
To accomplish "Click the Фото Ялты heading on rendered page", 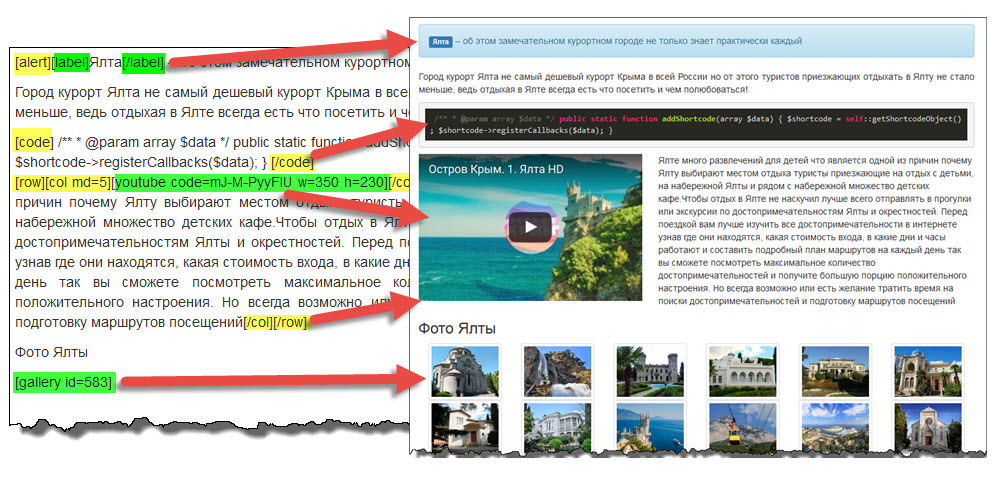I will (457, 329).
